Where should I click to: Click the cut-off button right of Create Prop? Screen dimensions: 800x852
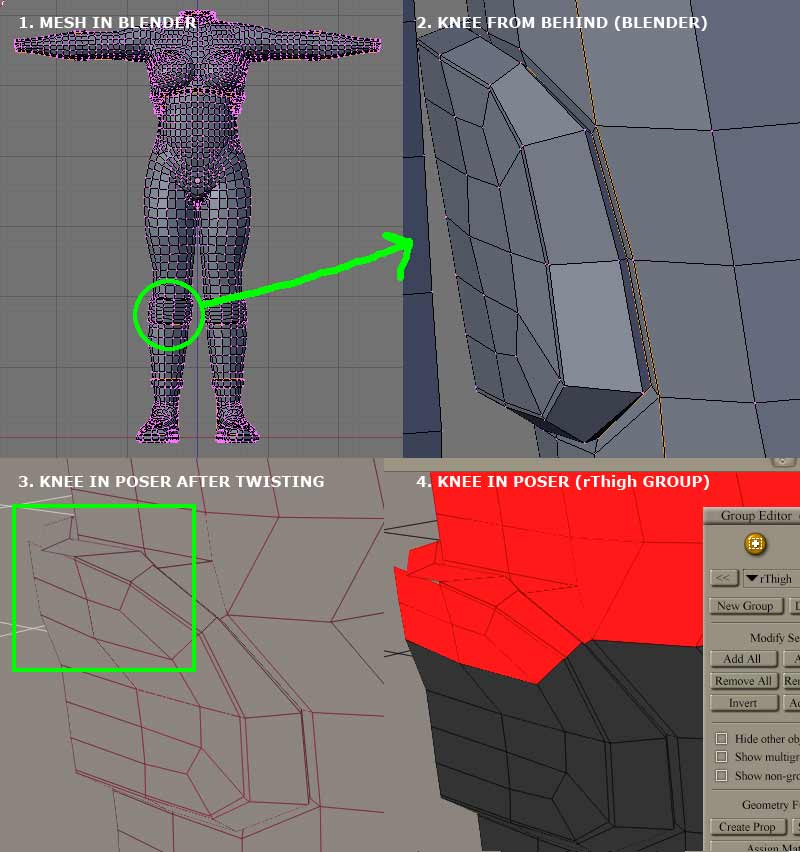click(795, 827)
